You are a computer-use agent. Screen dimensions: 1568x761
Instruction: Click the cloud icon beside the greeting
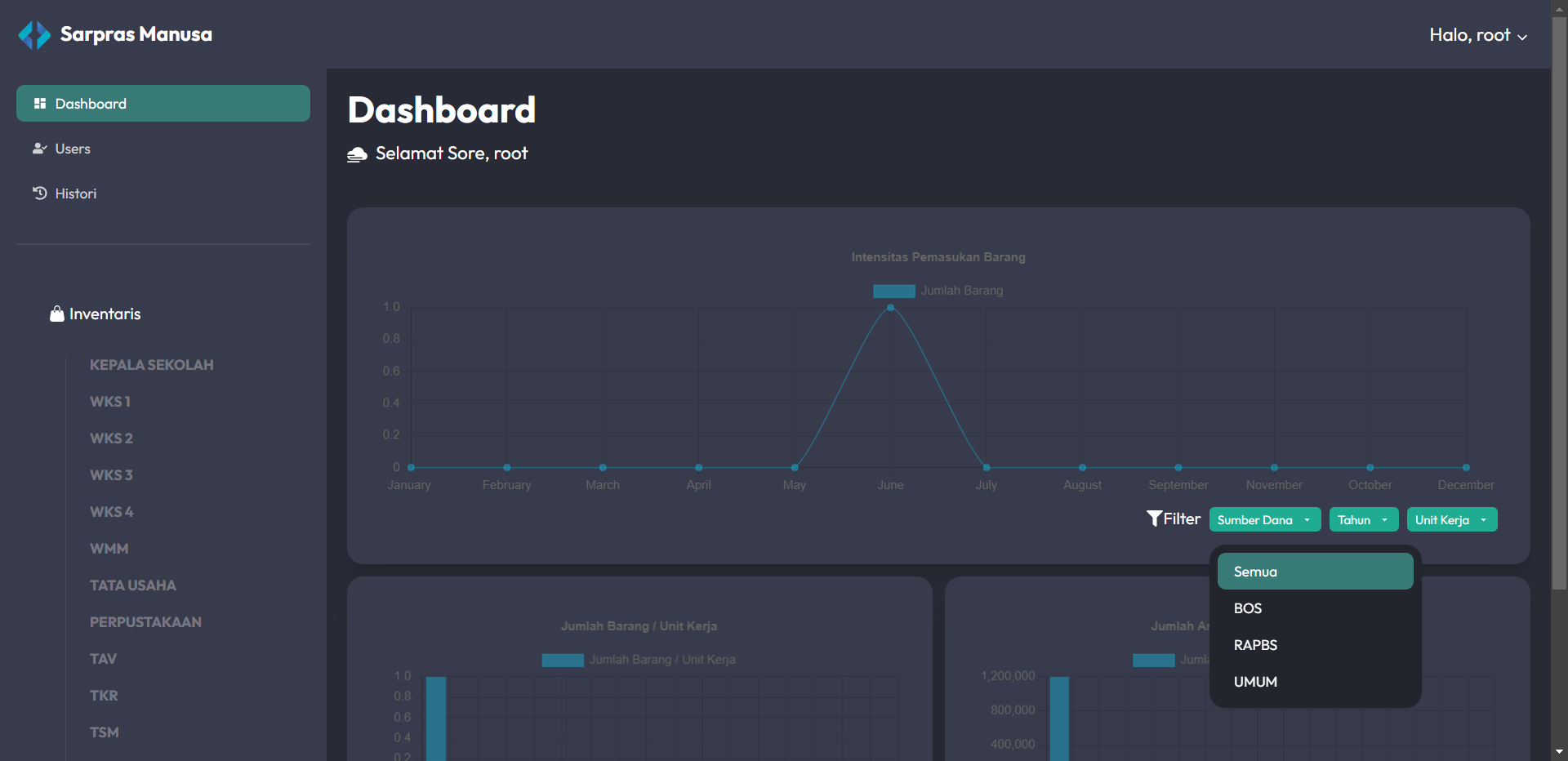[357, 154]
